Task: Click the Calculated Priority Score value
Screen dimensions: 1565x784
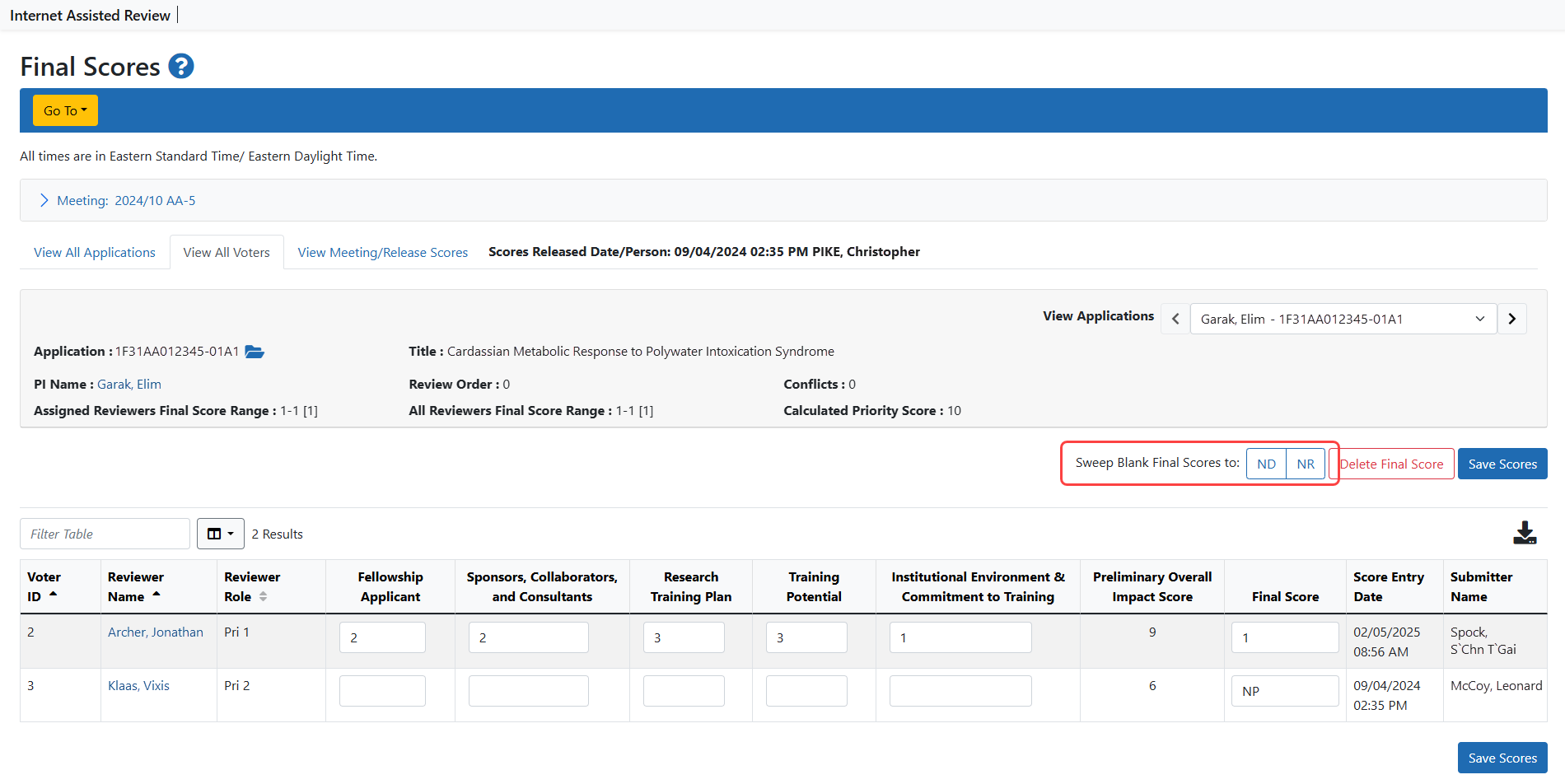Action: pyautogui.click(x=954, y=410)
